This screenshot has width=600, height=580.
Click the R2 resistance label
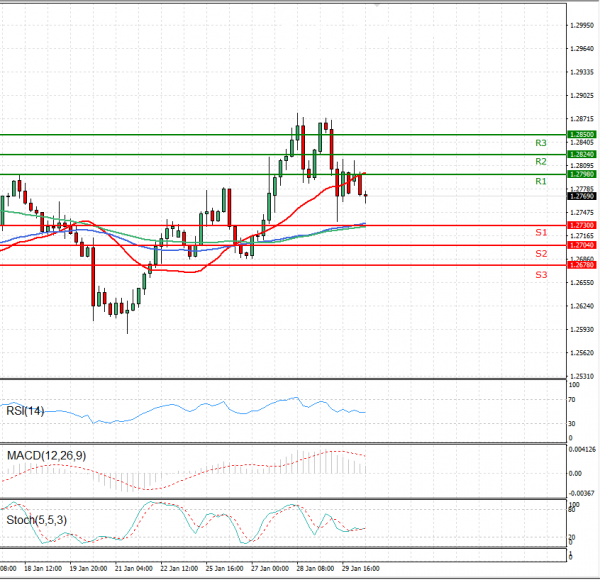[540, 162]
